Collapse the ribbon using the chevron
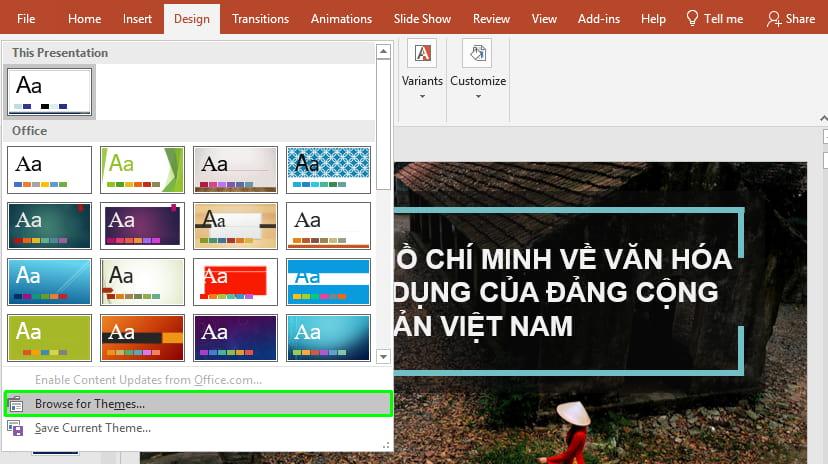The height and width of the screenshot is (464, 828). click(x=823, y=118)
